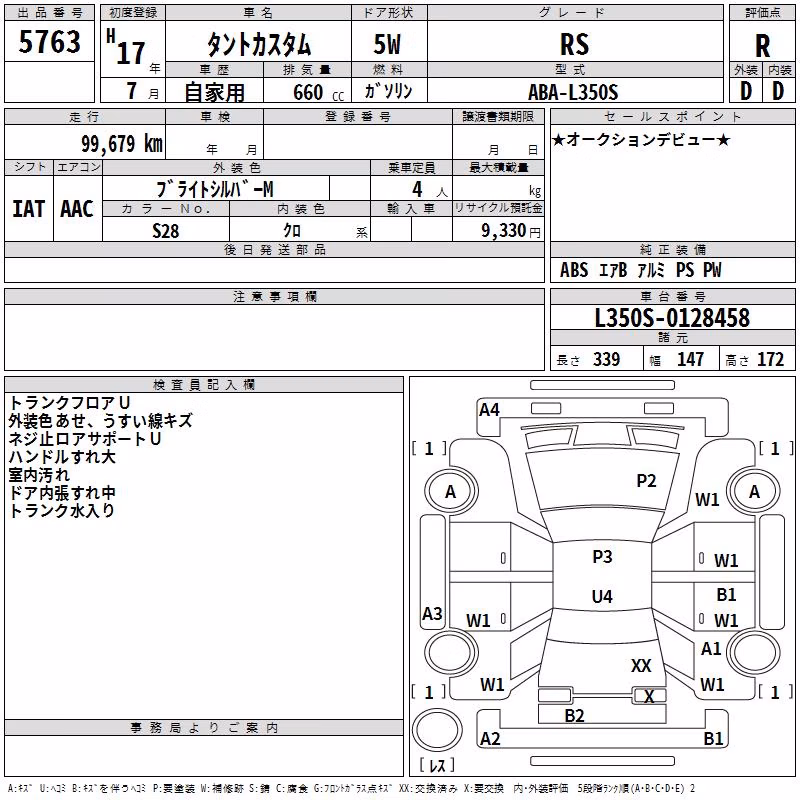This screenshot has height=800, width=800.
Task: Select the model code ABA-L350S
Action: (x=573, y=92)
